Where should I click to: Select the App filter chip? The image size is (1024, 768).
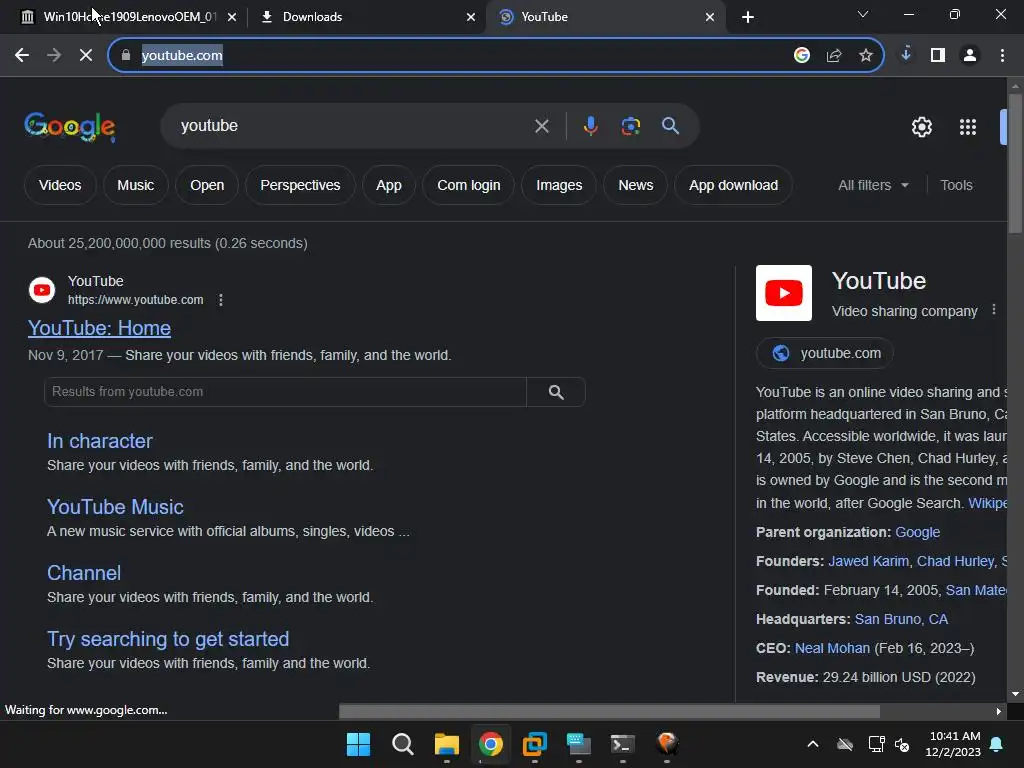[x=389, y=185]
